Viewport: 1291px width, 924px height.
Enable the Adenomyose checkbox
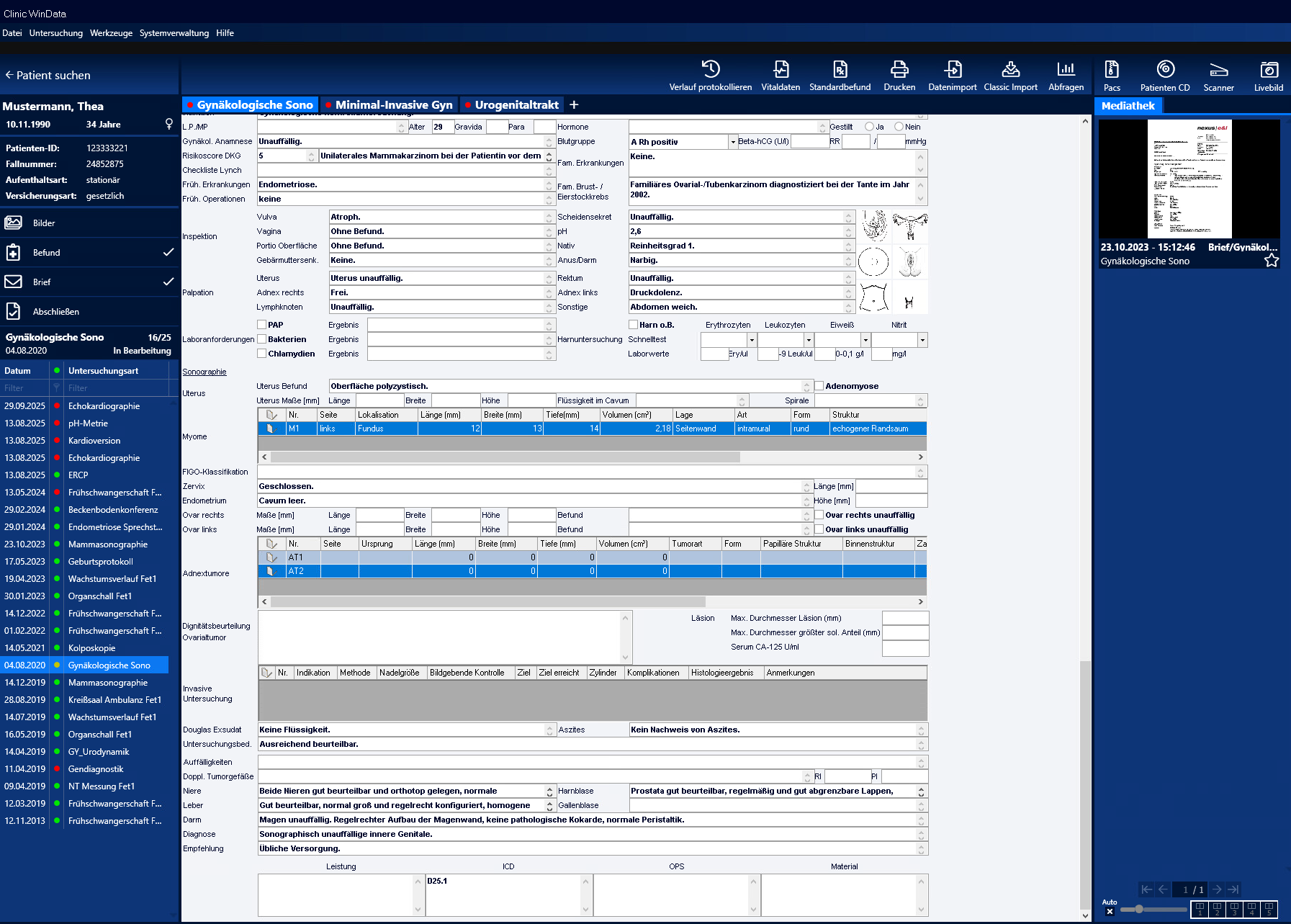point(819,386)
